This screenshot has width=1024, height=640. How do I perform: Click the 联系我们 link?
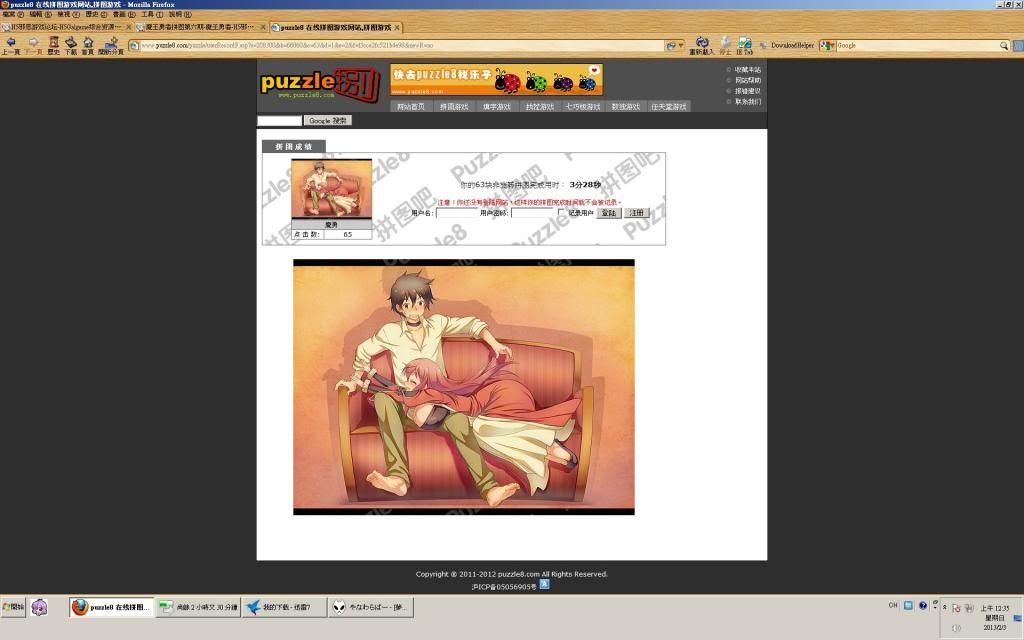click(x=747, y=101)
